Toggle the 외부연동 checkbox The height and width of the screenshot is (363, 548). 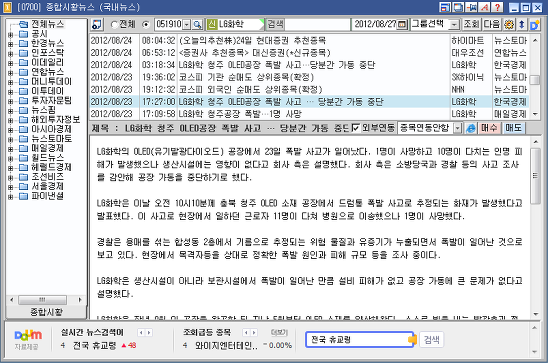(x=355, y=128)
